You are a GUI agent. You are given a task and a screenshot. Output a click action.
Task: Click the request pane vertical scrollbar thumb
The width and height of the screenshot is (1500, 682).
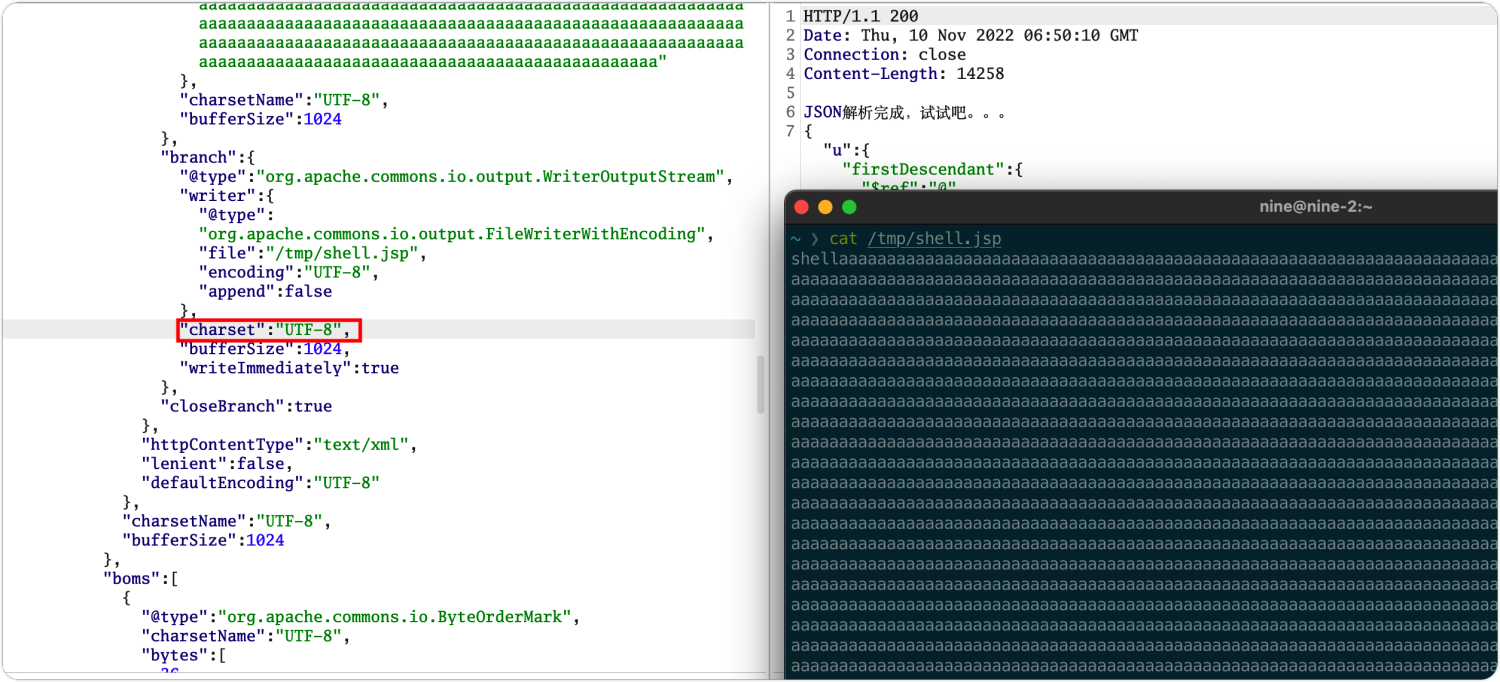[761, 384]
